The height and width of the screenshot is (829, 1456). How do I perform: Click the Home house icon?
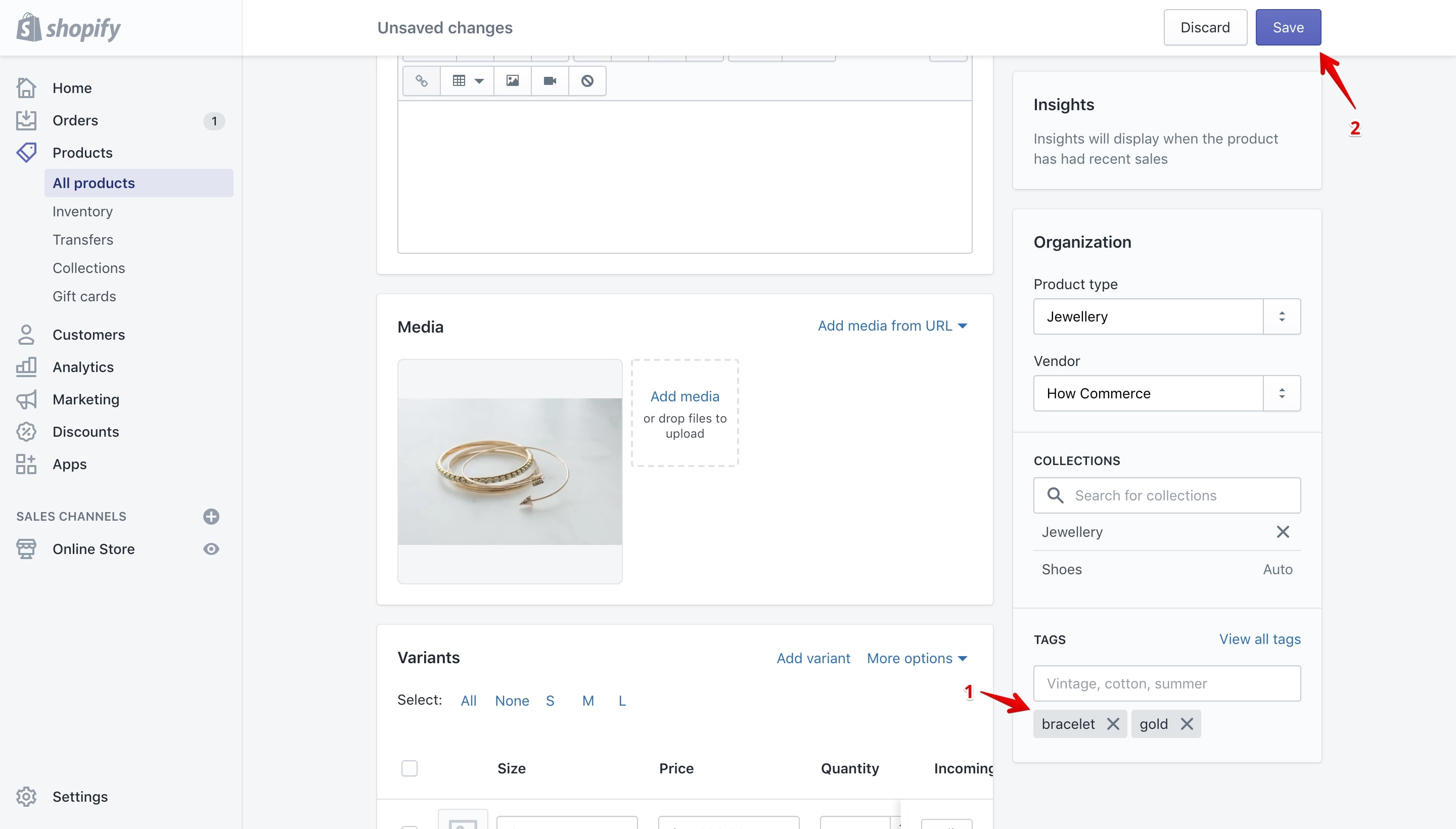coord(26,87)
